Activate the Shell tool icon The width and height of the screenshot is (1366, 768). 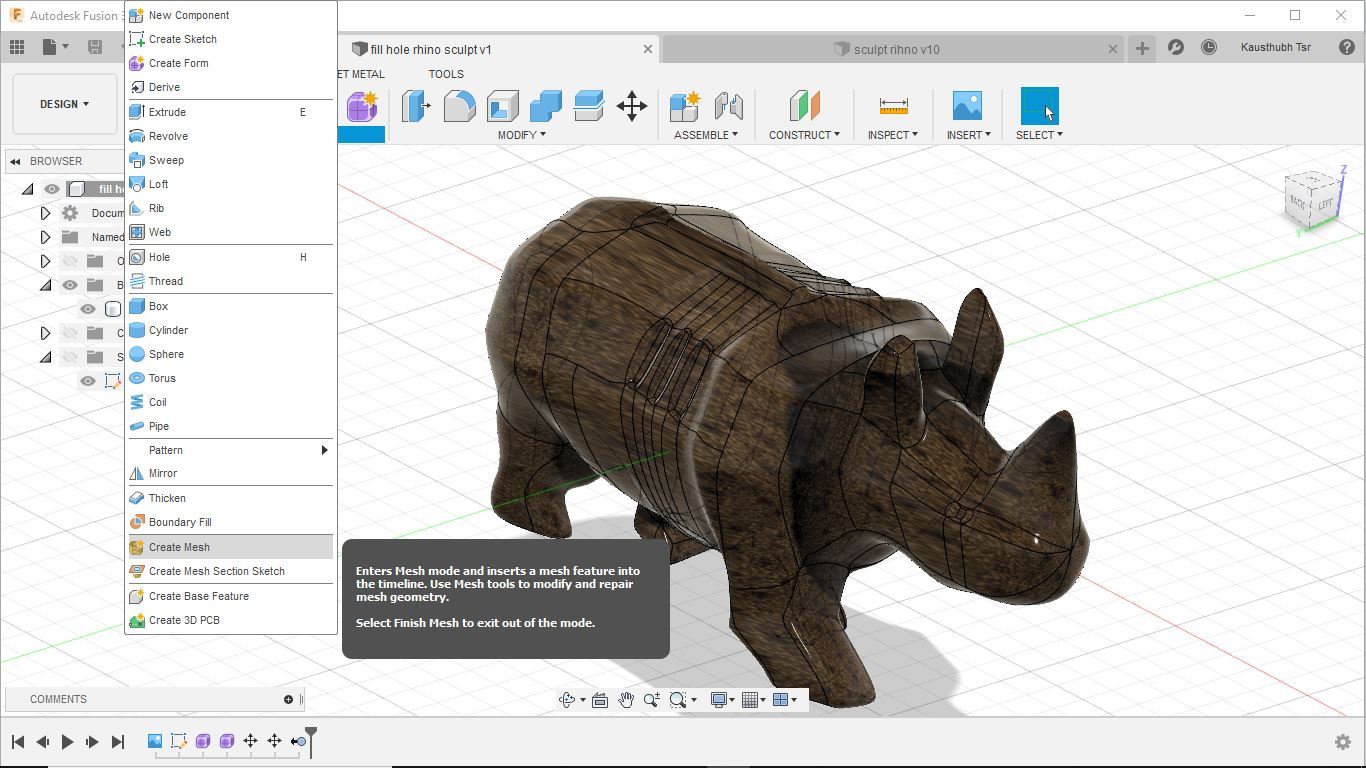click(502, 106)
